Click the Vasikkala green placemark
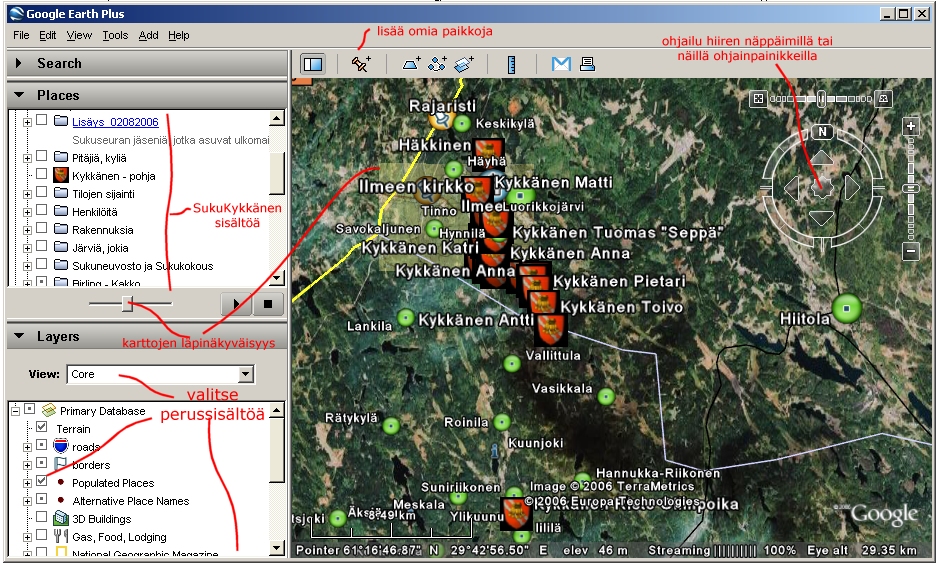This screenshot has width=936, height=563. [x=606, y=396]
